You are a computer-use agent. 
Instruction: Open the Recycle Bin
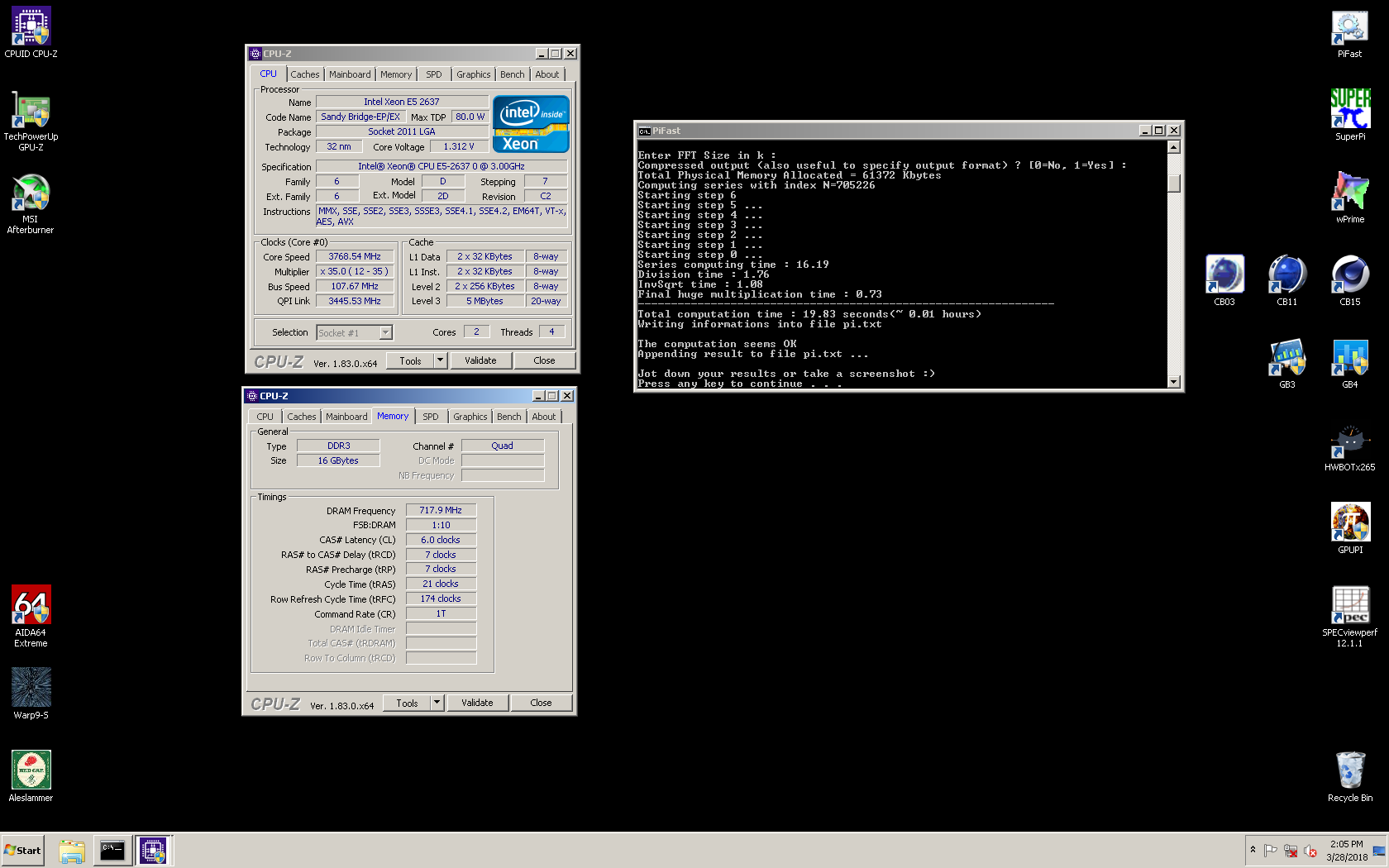tap(1349, 777)
